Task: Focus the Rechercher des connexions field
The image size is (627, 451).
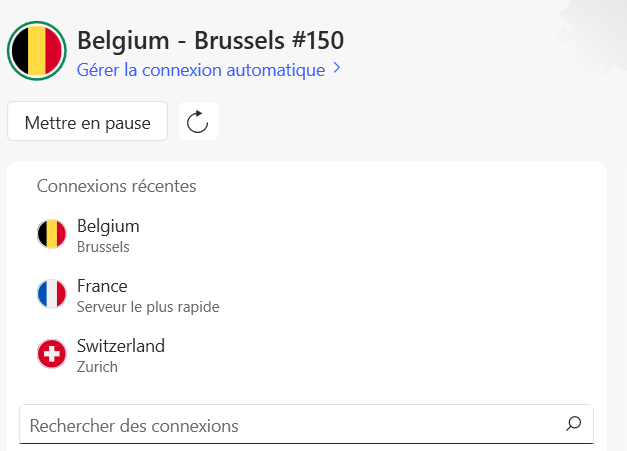Action: 290,425
